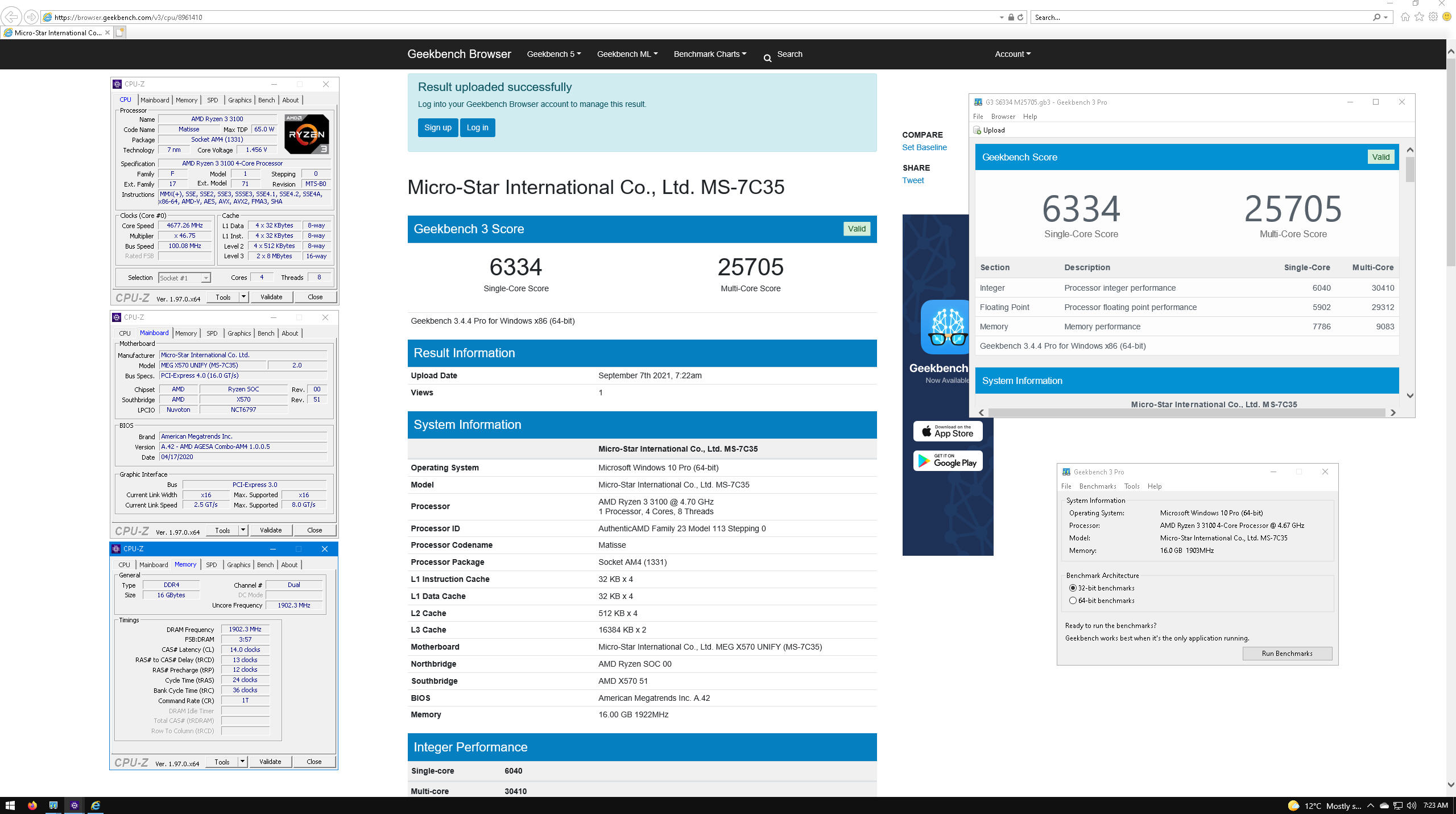Click Geekbench results window horizontal scrollbar
The width and height of the screenshot is (1456, 814).
(x=1187, y=412)
